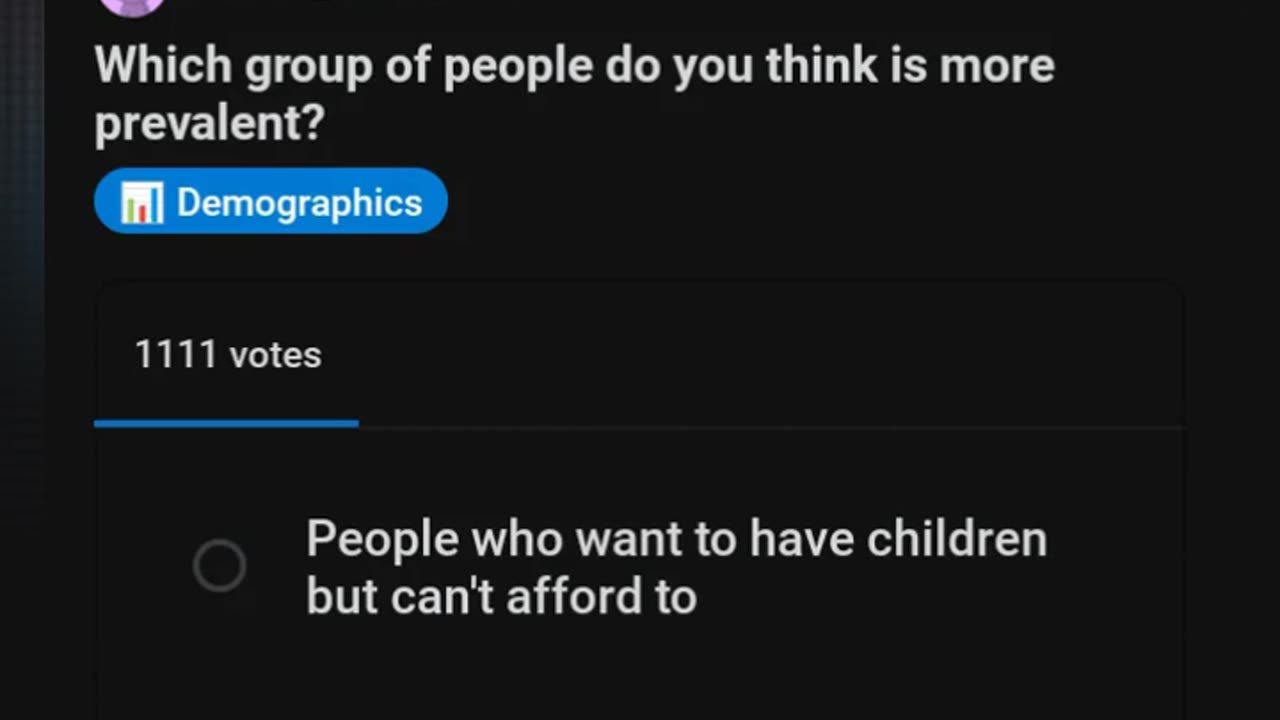Choose the 'People who want to have children' option text
Screen dimensions: 1280x720
pyautogui.click(x=676, y=539)
